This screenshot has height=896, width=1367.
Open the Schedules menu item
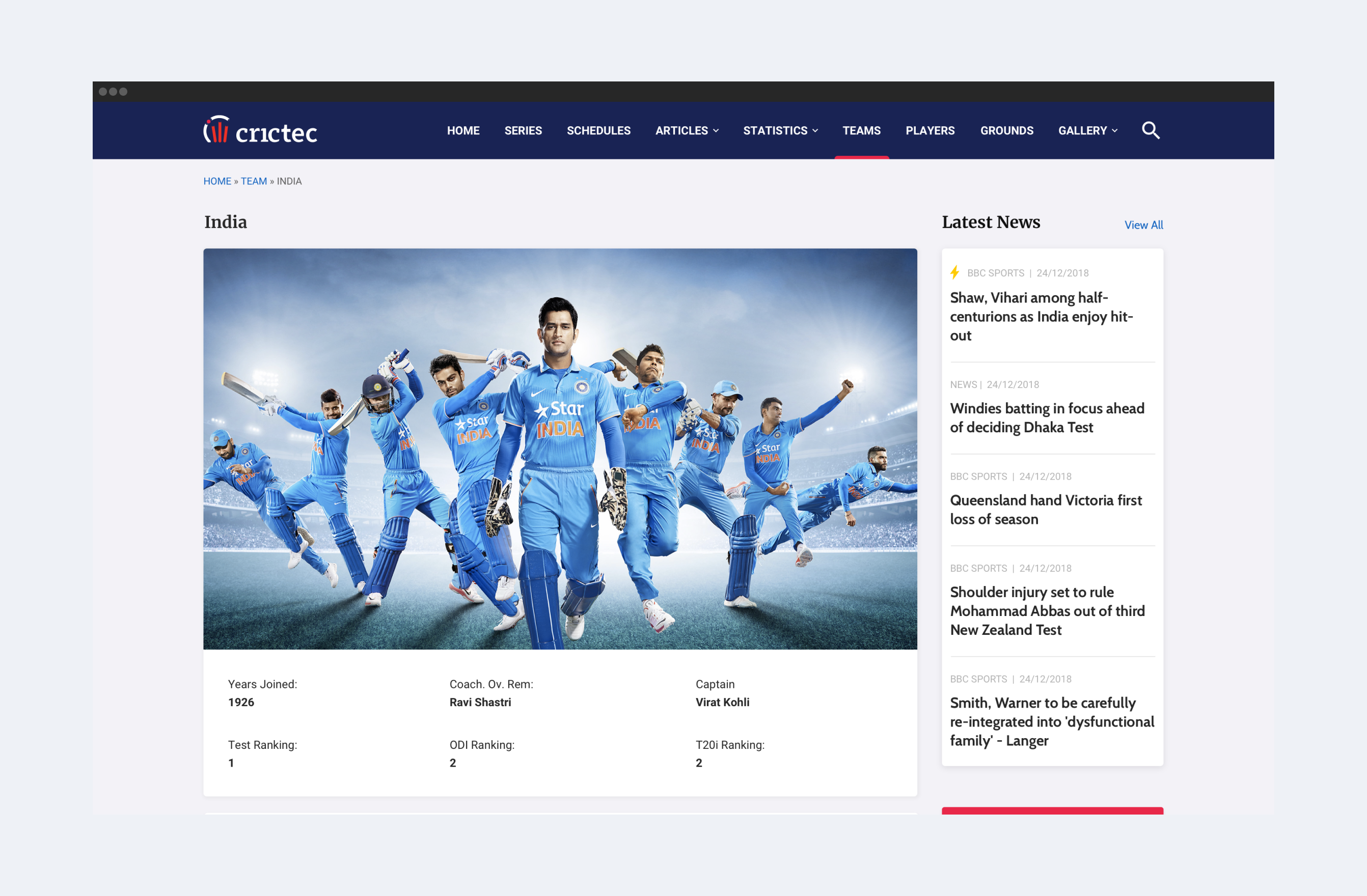[598, 131]
